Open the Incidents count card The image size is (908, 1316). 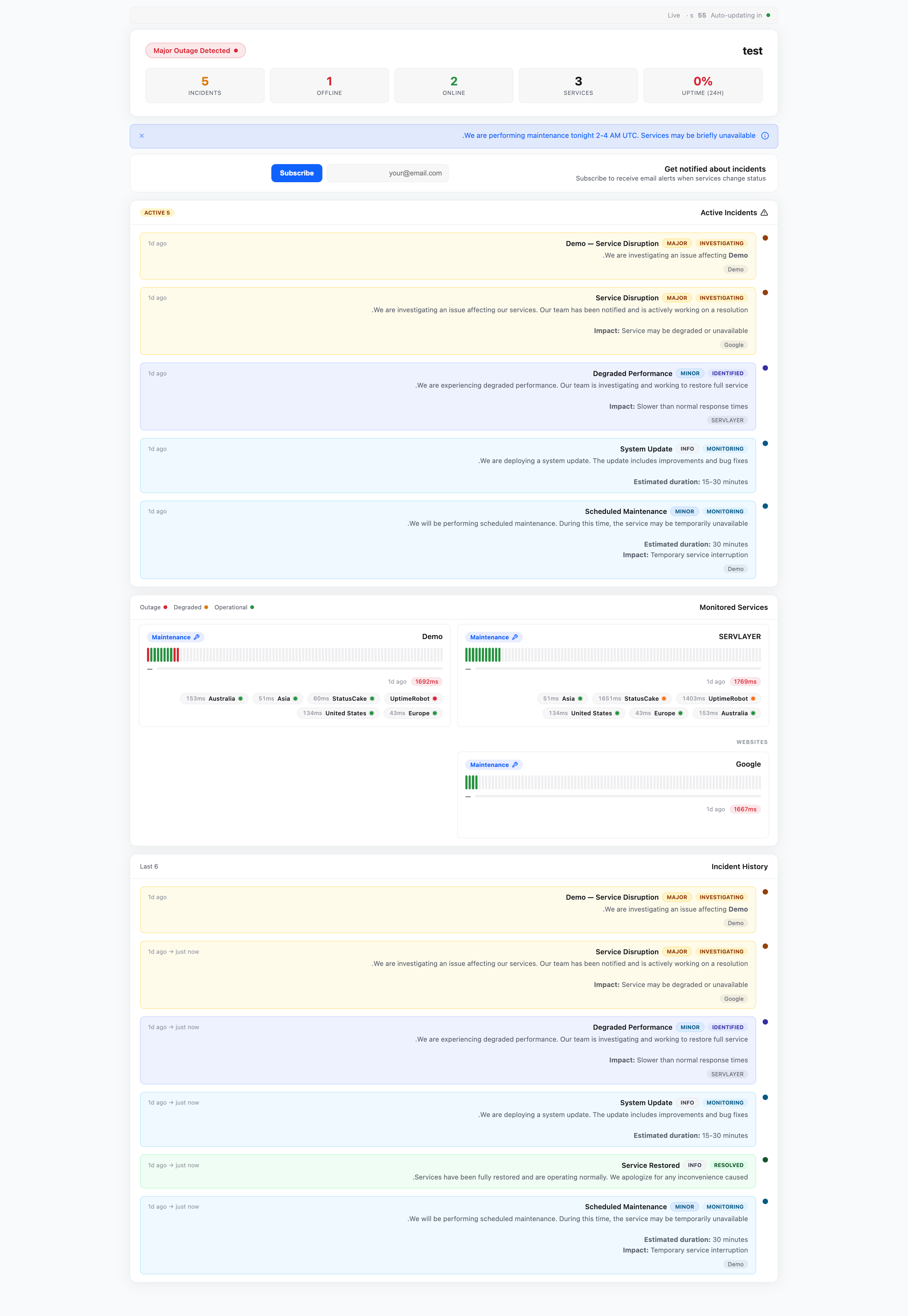(x=205, y=85)
